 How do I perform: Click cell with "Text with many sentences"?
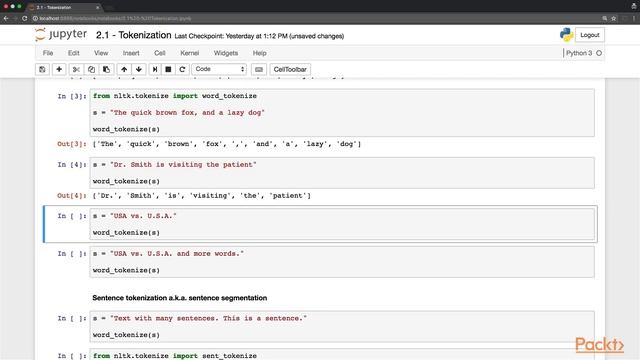342,327
